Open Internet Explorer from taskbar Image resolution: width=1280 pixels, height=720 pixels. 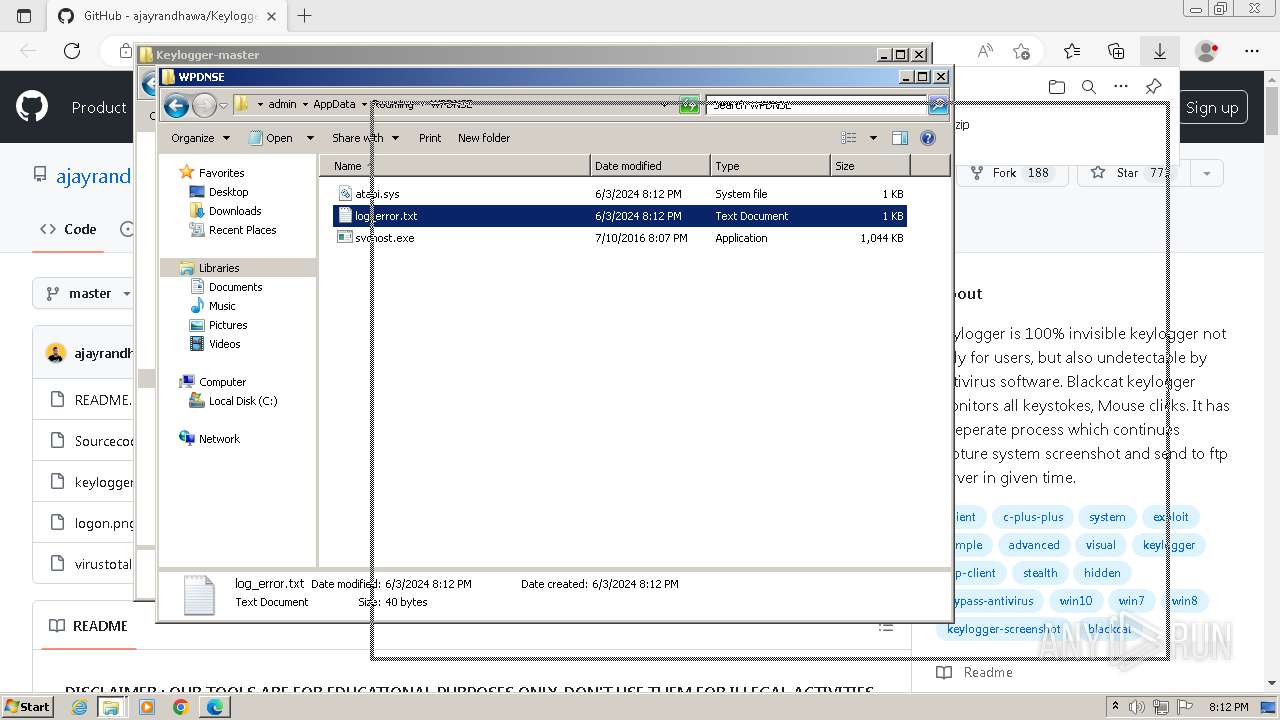coord(79,707)
